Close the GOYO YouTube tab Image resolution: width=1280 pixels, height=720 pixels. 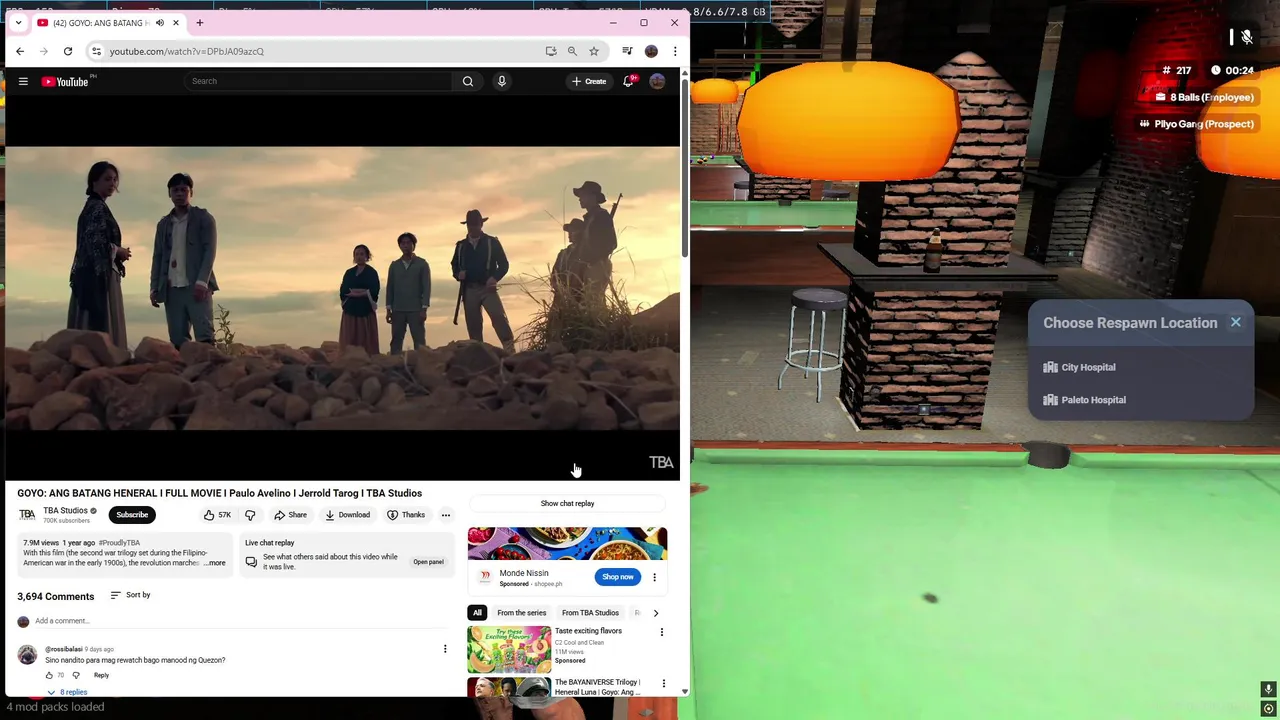click(176, 23)
